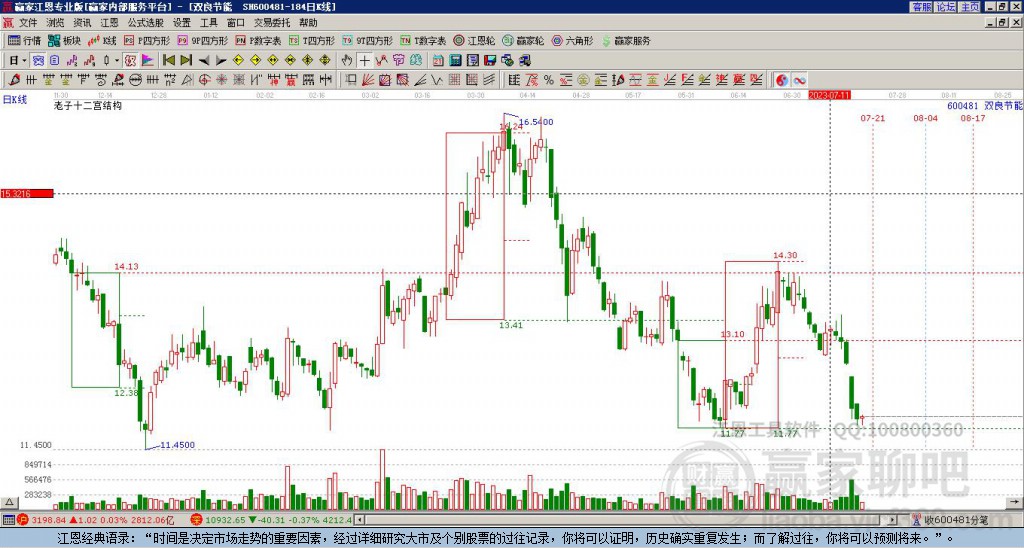Open the P四方形 tool
Viewport: 1024px width, 548px height.
click(147, 40)
